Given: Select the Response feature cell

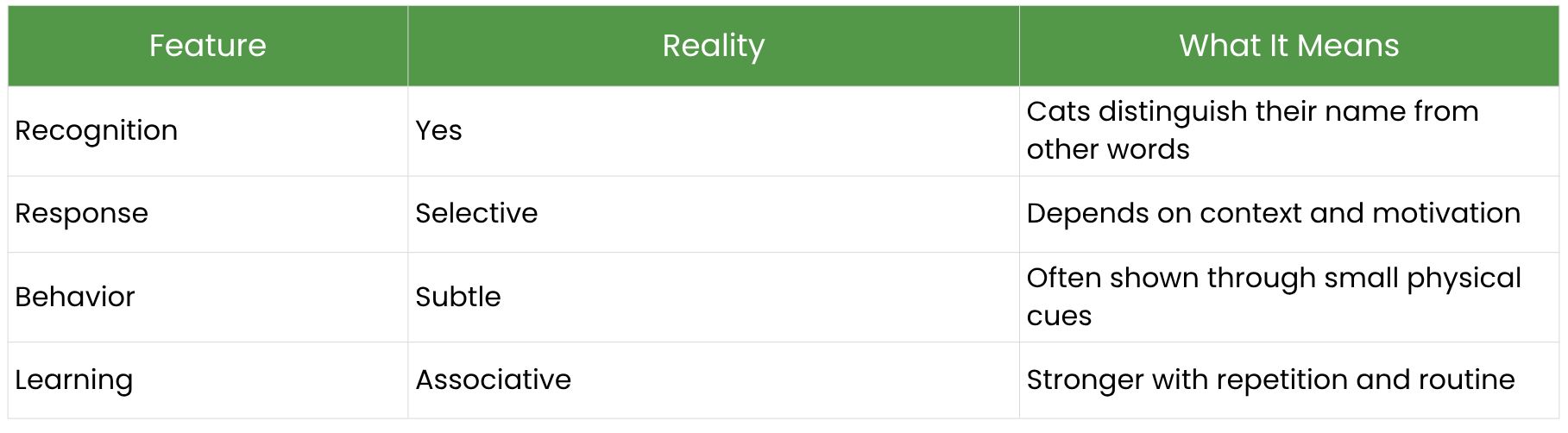Looking at the screenshot, I should click(82, 213).
